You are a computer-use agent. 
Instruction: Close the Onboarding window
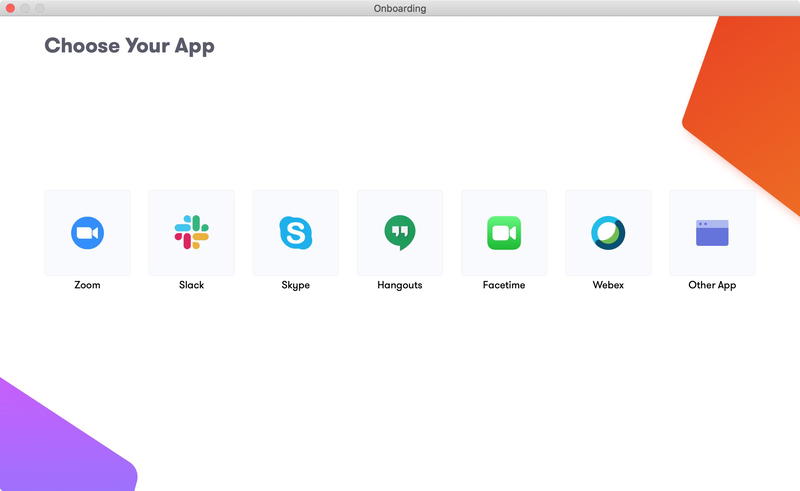(x=10, y=8)
